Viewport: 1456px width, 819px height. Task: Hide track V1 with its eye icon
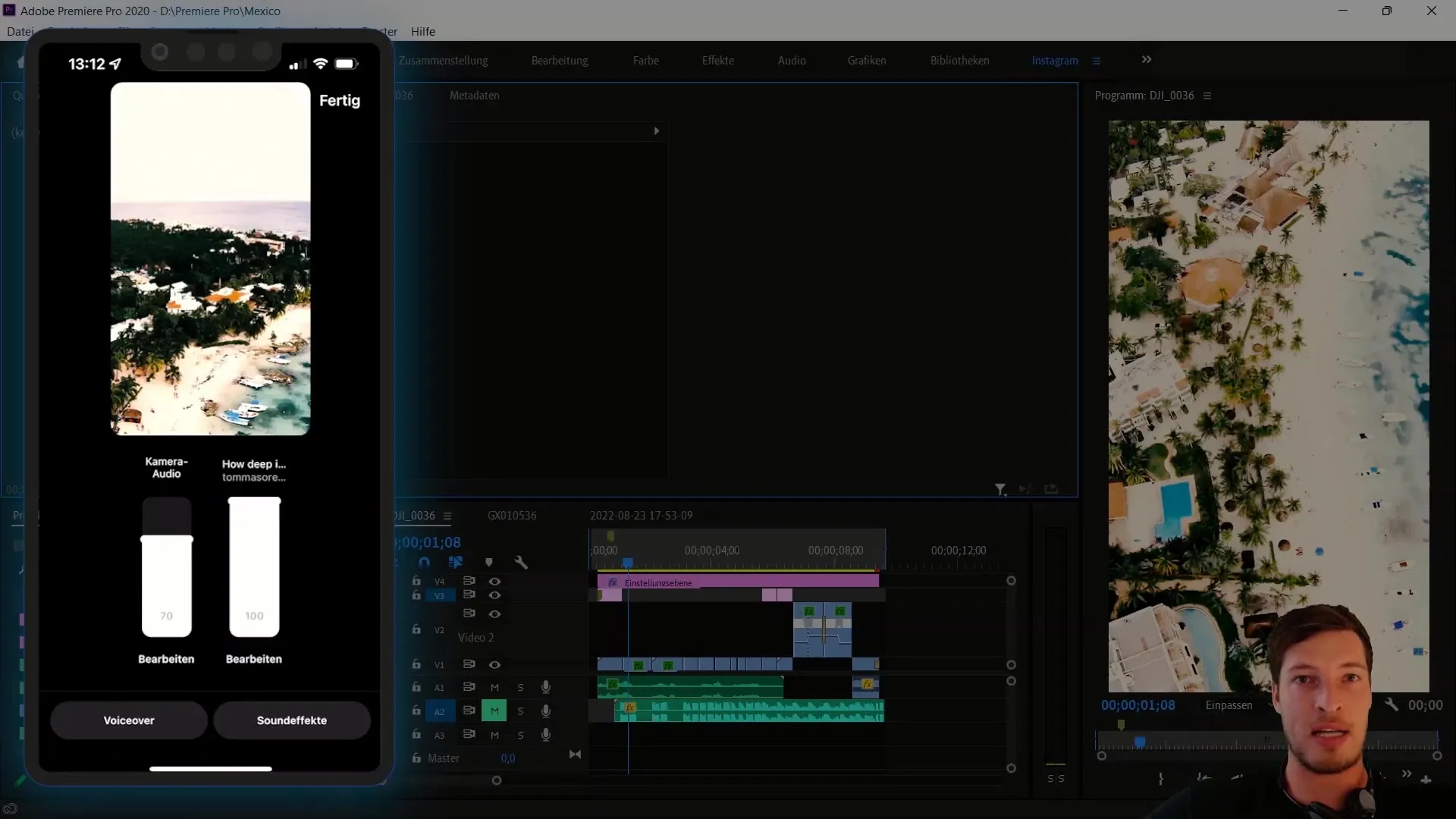[x=494, y=664]
